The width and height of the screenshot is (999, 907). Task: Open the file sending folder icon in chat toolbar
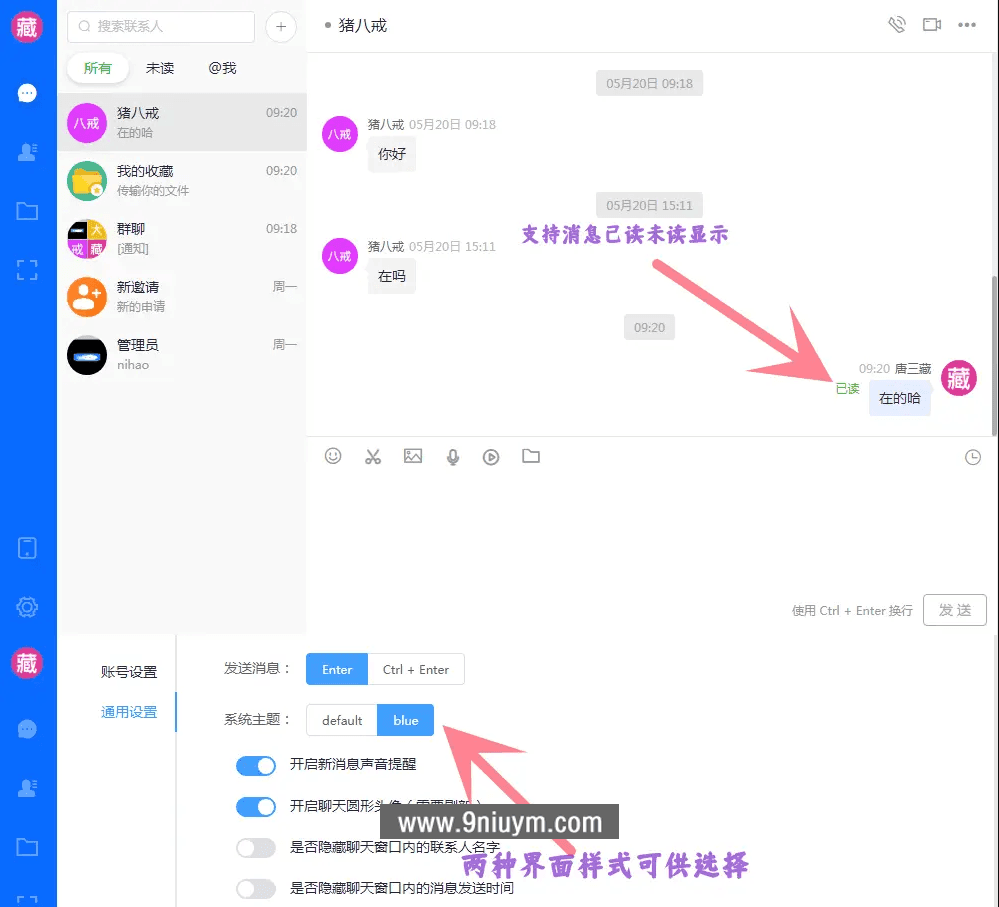coord(531,456)
